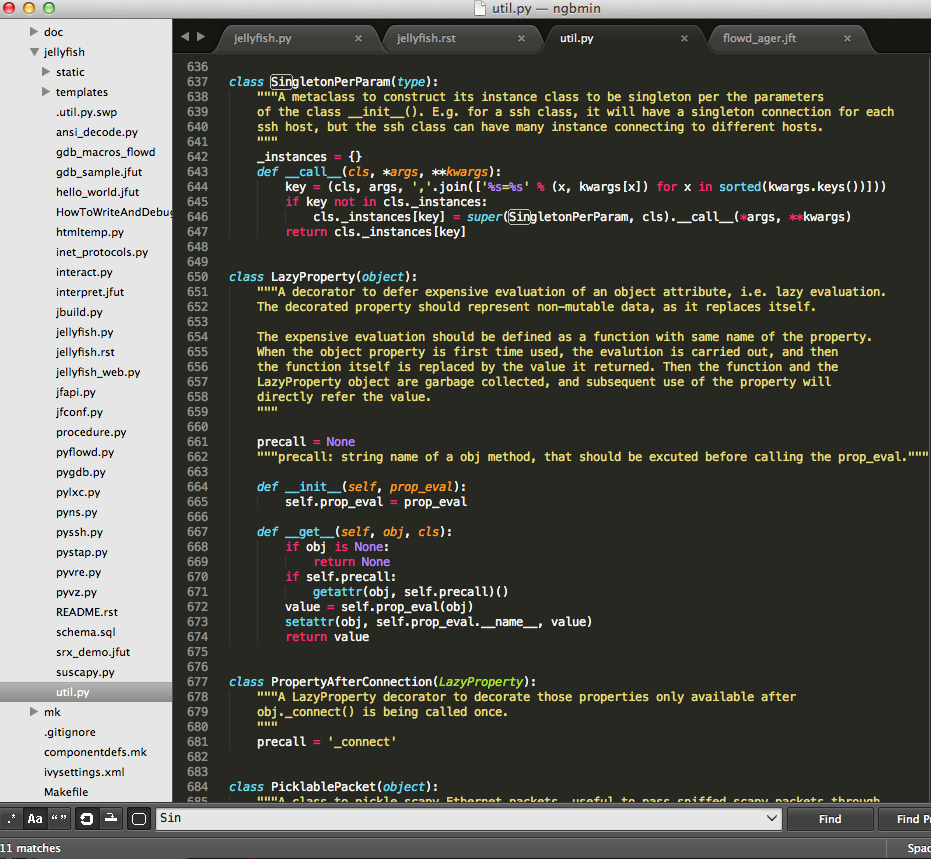Click the next tab arrow
931x859 pixels.
pyautogui.click(x=201, y=37)
